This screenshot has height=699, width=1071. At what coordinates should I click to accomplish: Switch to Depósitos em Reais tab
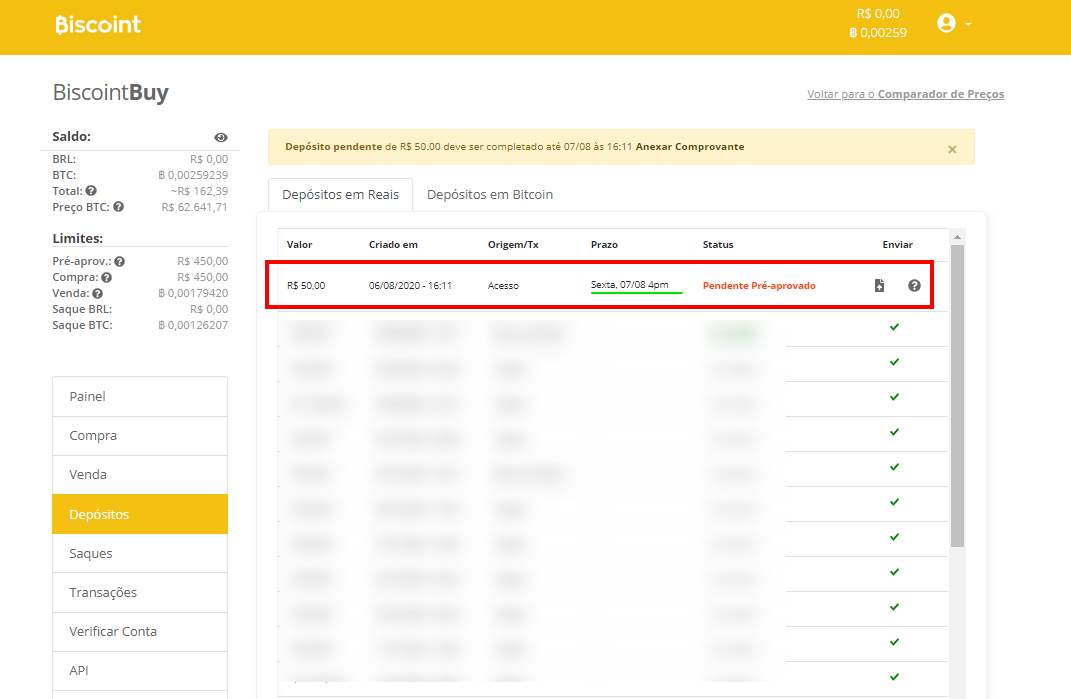pyautogui.click(x=340, y=195)
